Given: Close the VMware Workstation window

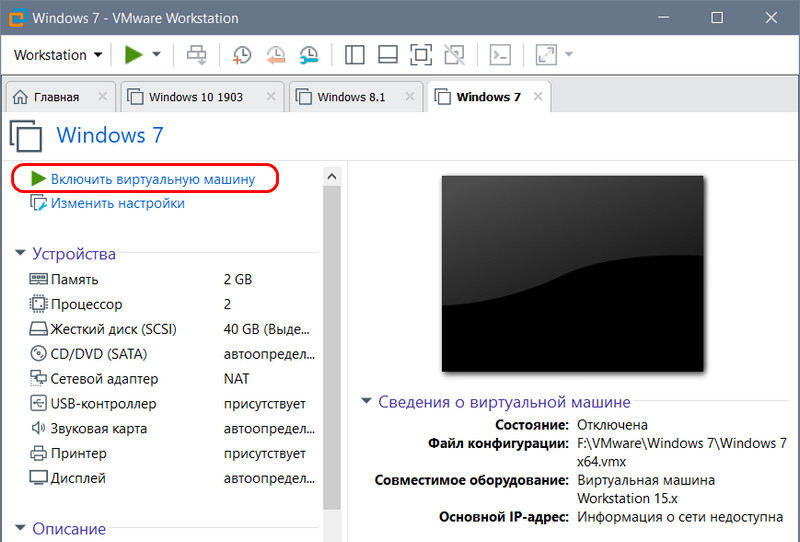Looking at the screenshot, I should (771, 18).
